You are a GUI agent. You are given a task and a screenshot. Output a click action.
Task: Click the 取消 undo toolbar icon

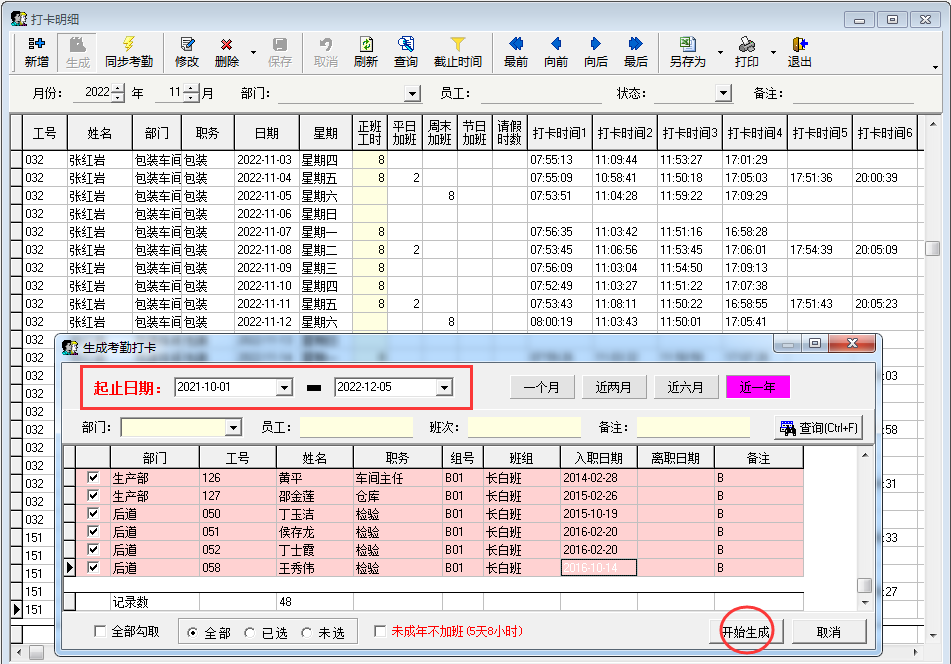pyautogui.click(x=326, y=52)
